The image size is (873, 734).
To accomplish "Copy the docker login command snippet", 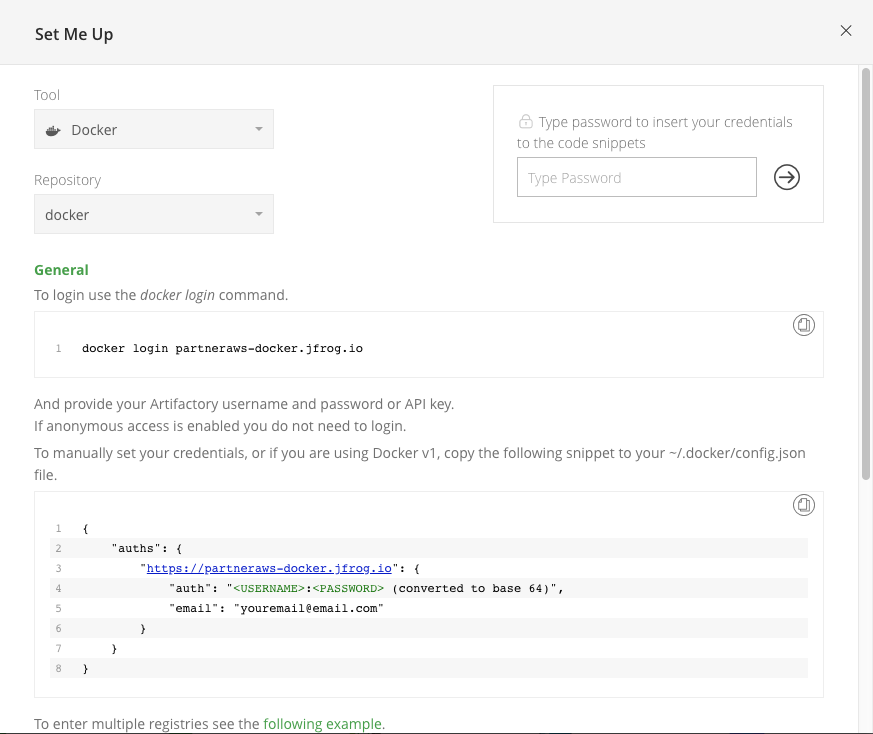I will point(803,324).
